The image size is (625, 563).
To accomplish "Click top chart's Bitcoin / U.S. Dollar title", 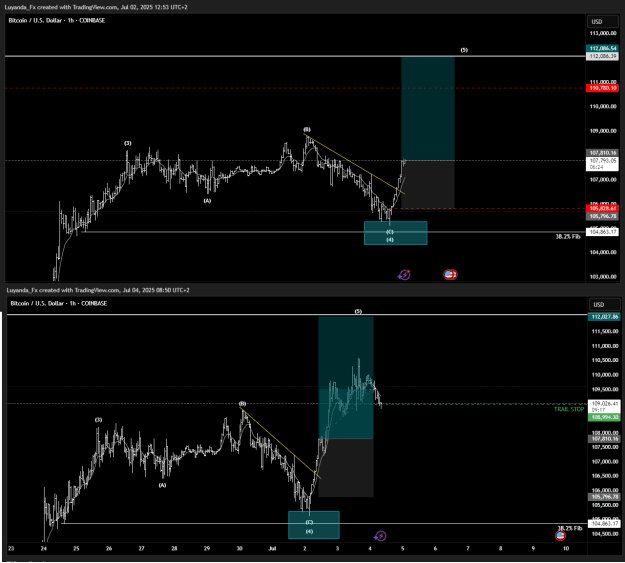I will click(57, 20).
